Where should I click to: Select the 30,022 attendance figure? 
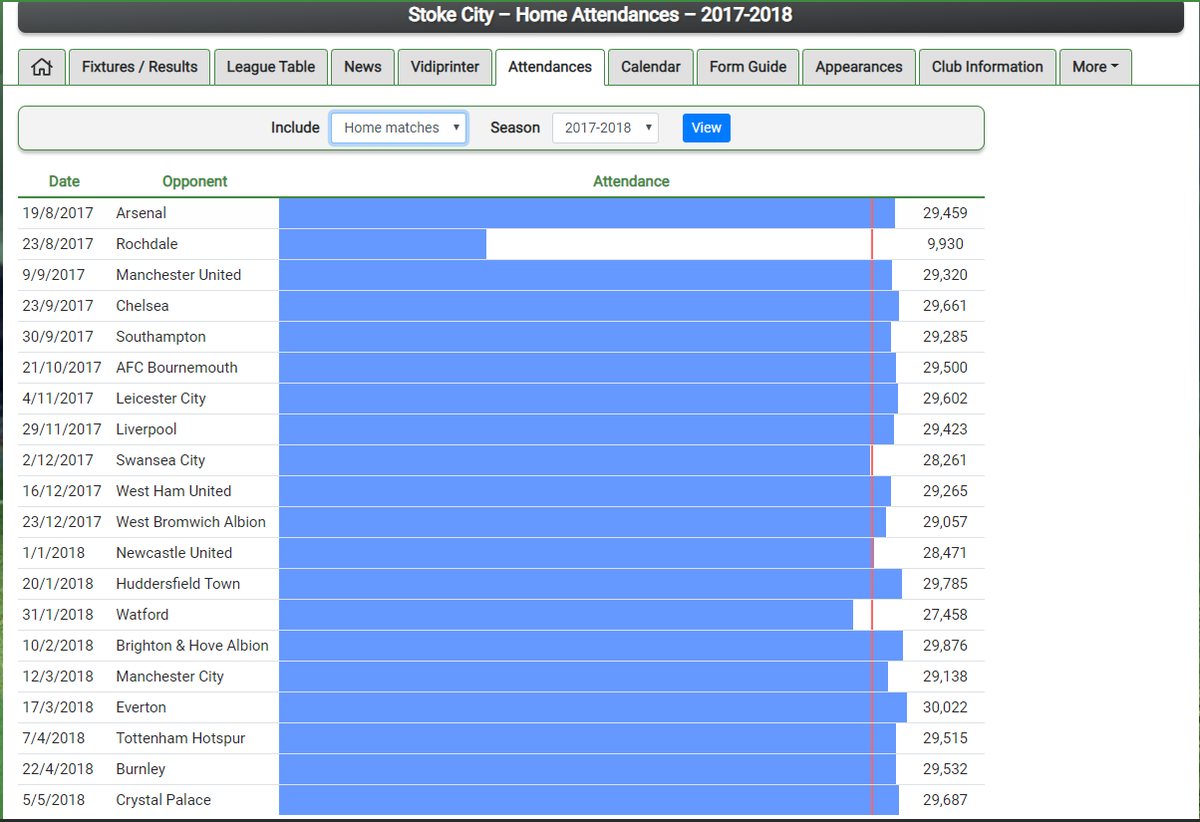tap(945, 708)
